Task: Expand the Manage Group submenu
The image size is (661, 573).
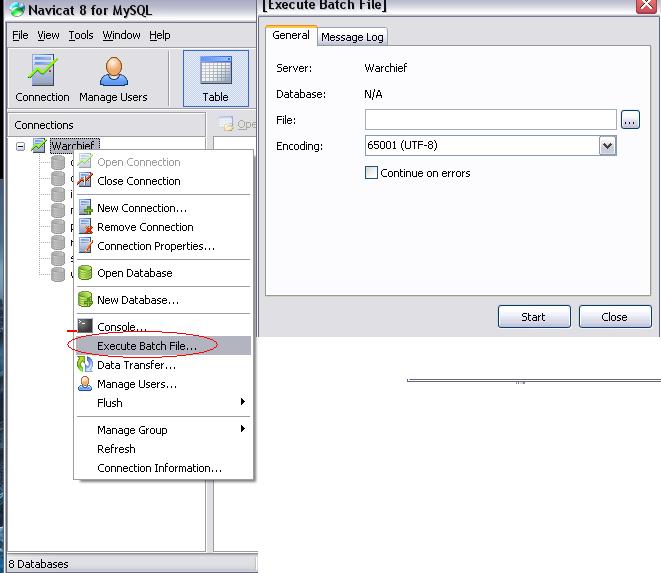Action: coord(242,430)
